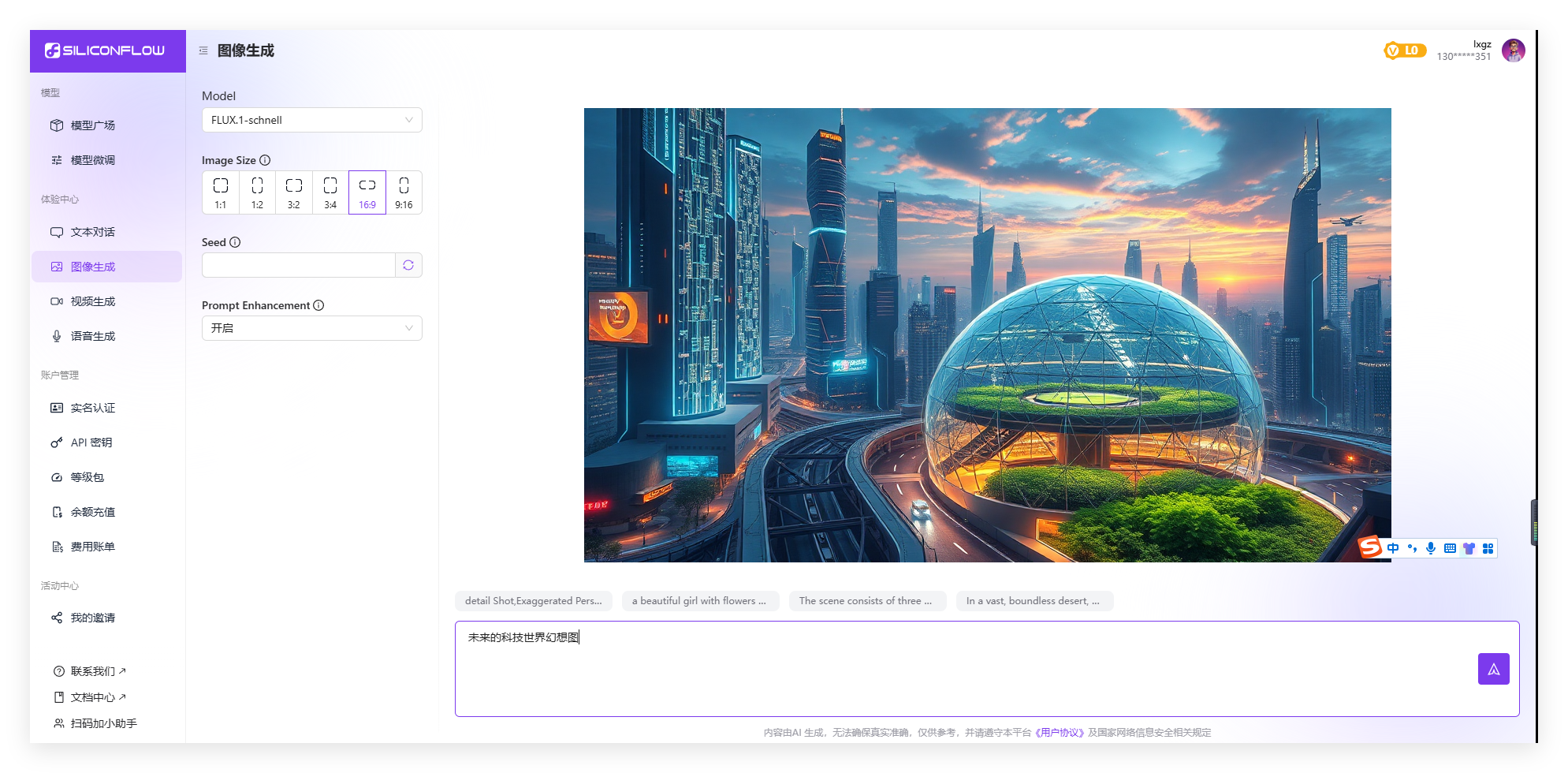Click the SiliconFlow logo

pos(105,50)
